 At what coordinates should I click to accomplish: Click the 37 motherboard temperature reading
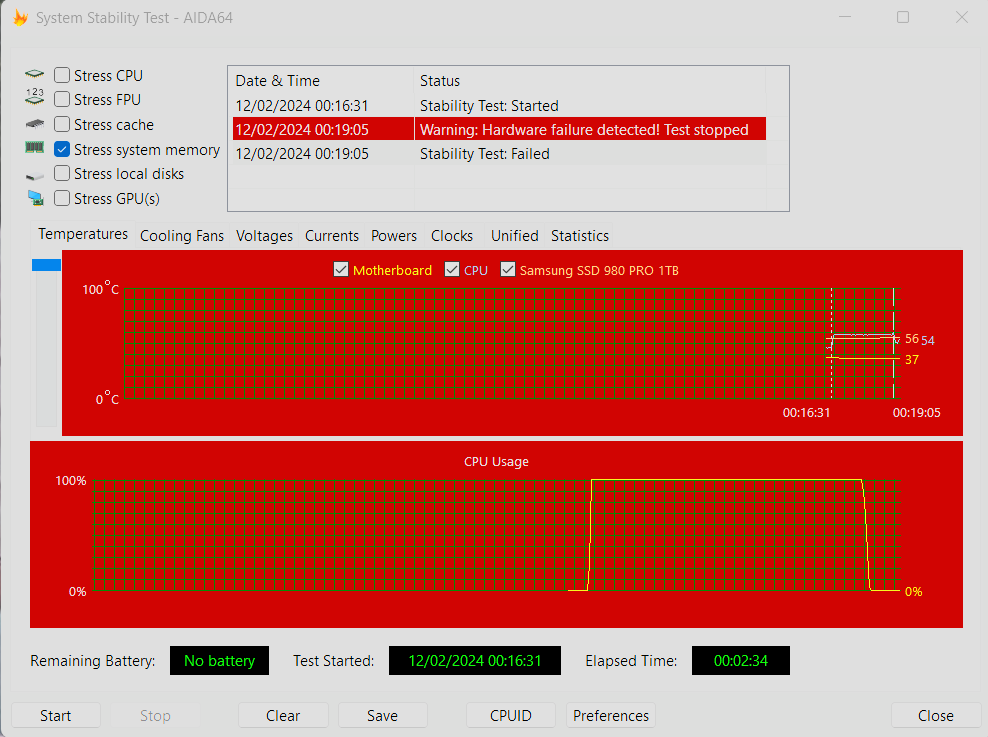coord(912,360)
